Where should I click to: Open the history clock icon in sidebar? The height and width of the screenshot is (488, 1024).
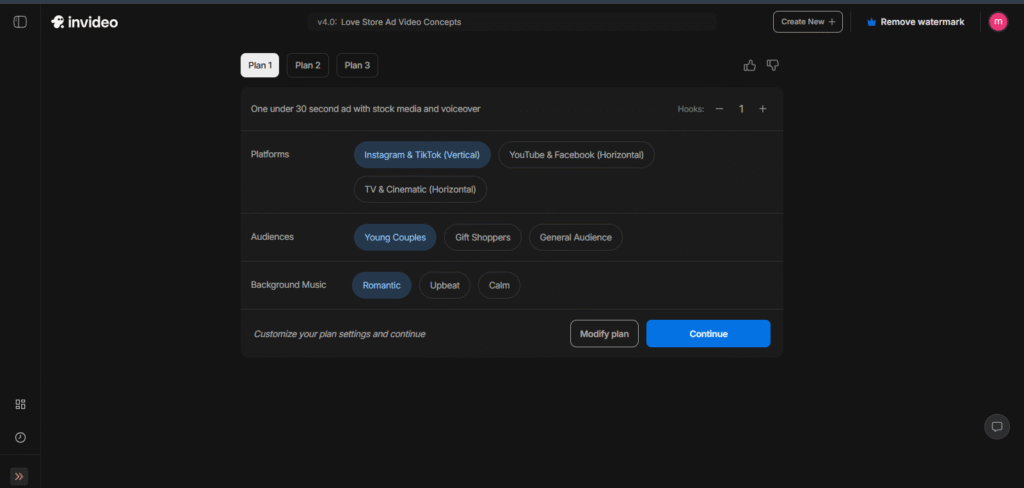tap(20, 437)
